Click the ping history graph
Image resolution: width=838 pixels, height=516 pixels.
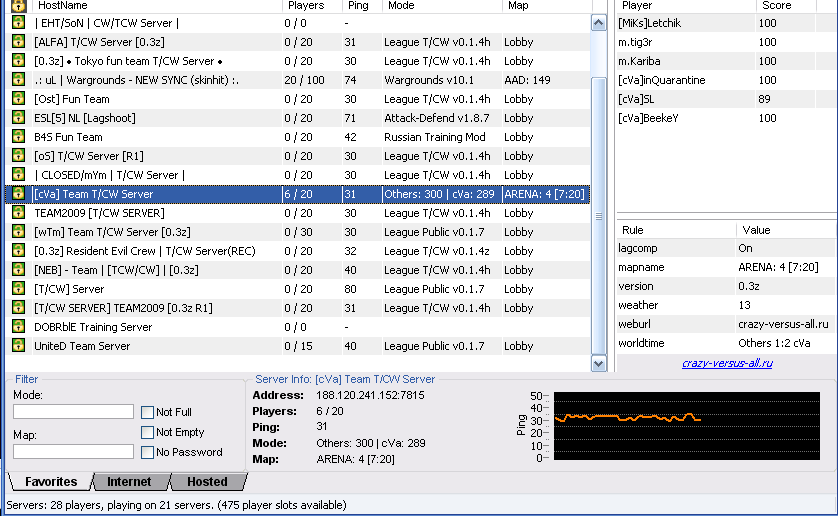point(686,426)
